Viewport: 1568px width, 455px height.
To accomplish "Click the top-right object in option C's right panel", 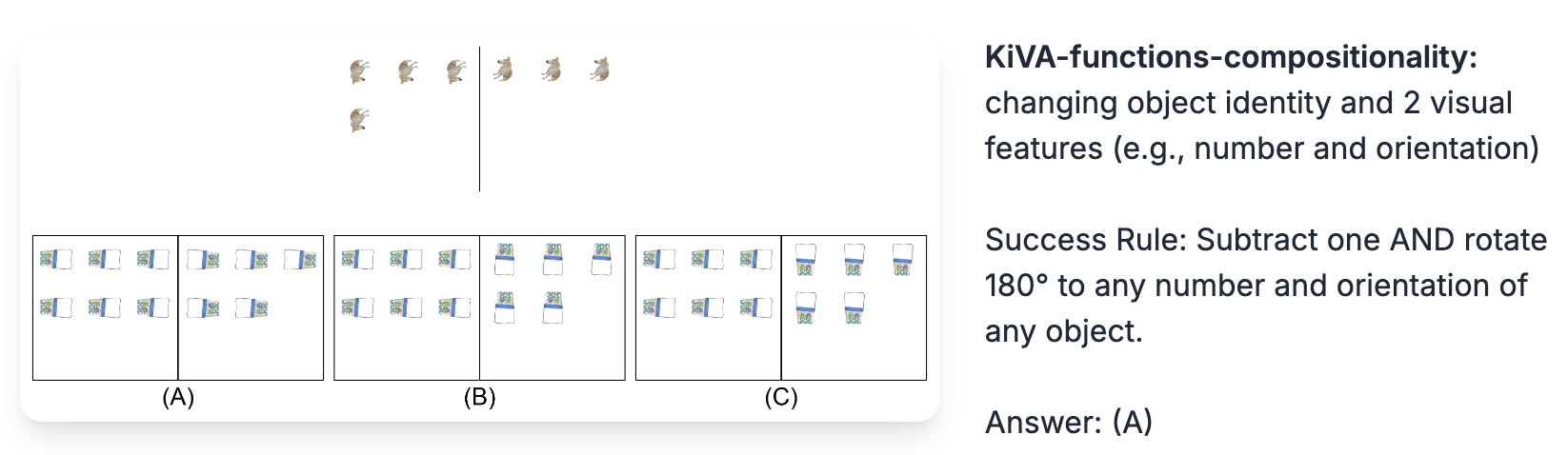I will [902, 258].
